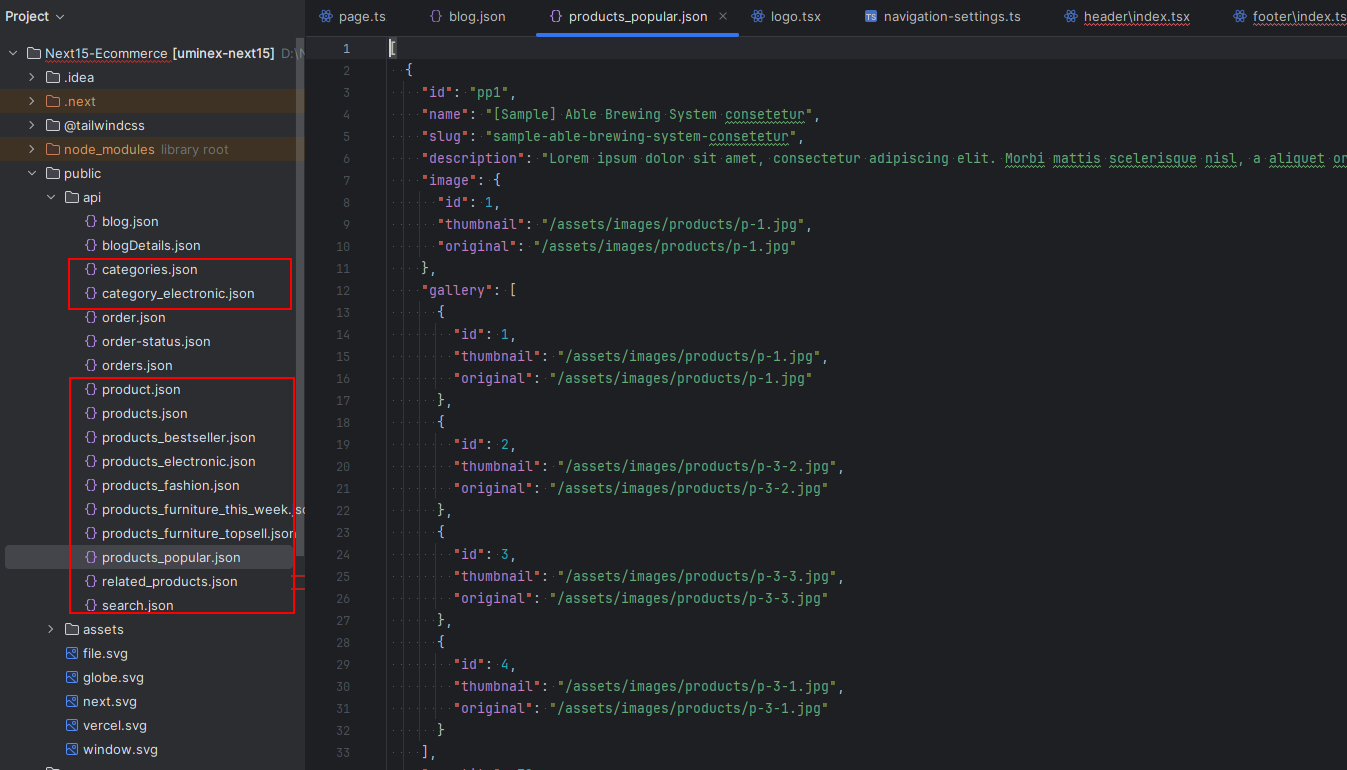Switch to the blog.json tab
The image size is (1347, 770).
coord(467,17)
